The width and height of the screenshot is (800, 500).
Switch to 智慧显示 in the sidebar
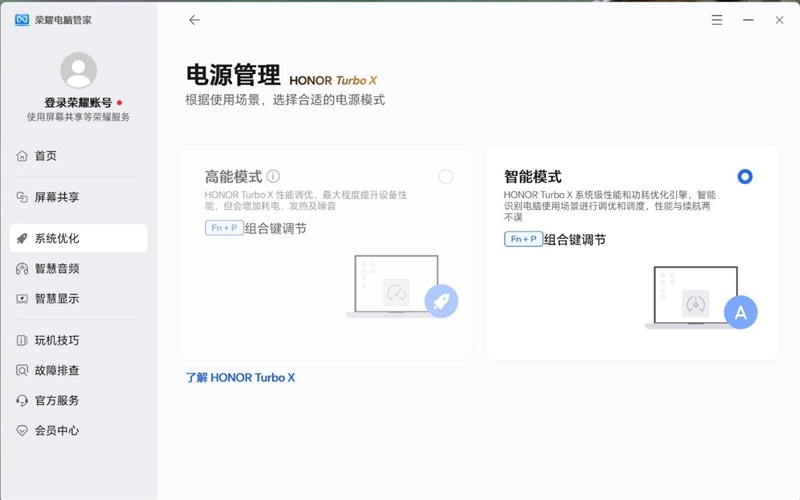79,298
